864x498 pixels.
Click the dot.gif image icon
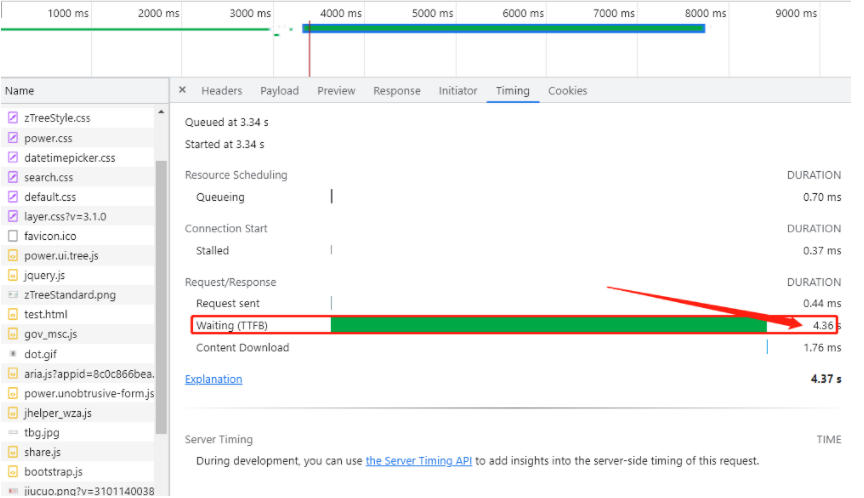(x=13, y=354)
